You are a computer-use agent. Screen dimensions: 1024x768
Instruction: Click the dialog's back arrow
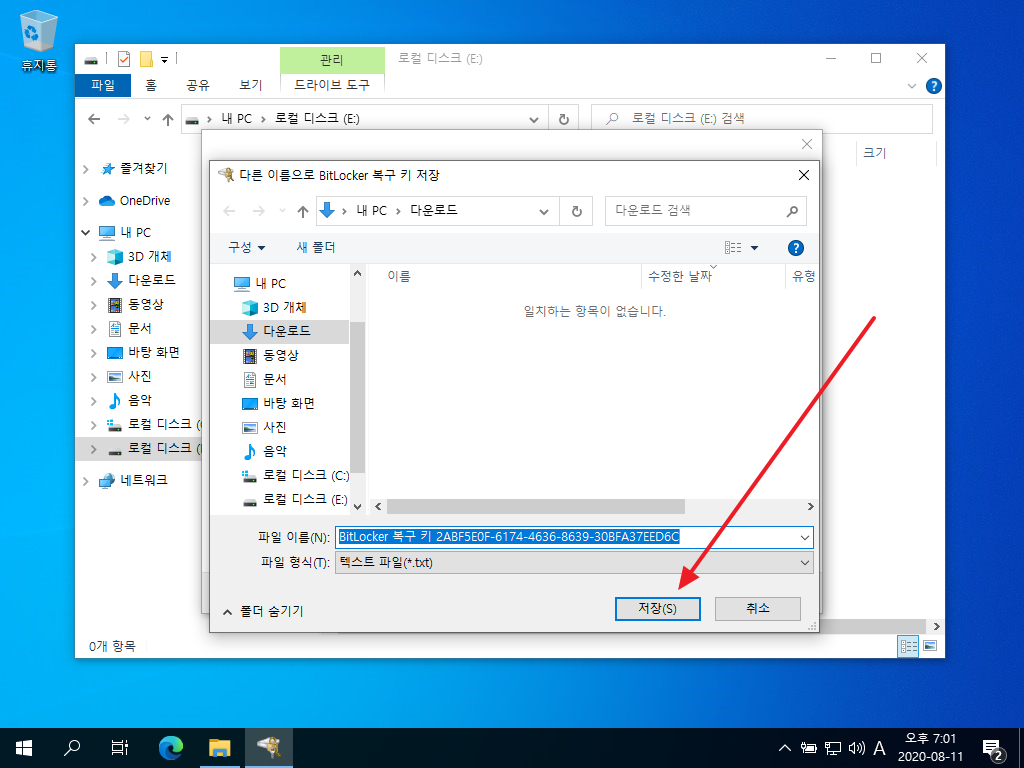(229, 211)
